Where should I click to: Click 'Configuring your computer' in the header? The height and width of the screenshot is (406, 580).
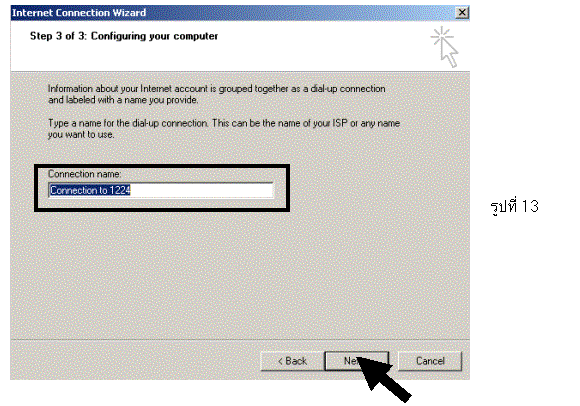coord(154,36)
